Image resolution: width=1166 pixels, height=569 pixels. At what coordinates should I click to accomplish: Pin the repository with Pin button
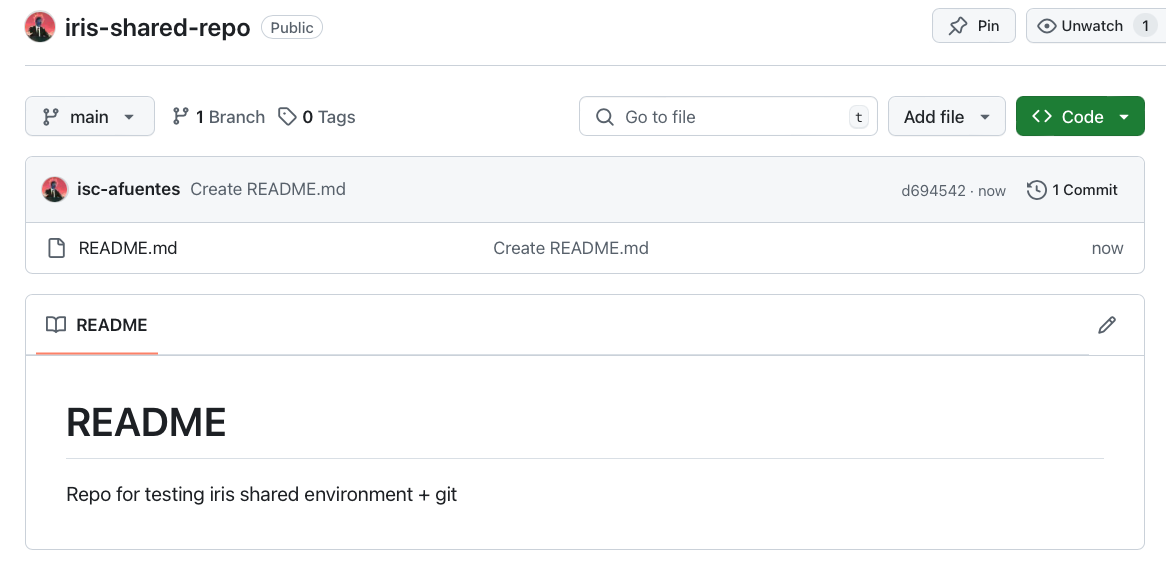[x=973, y=26]
